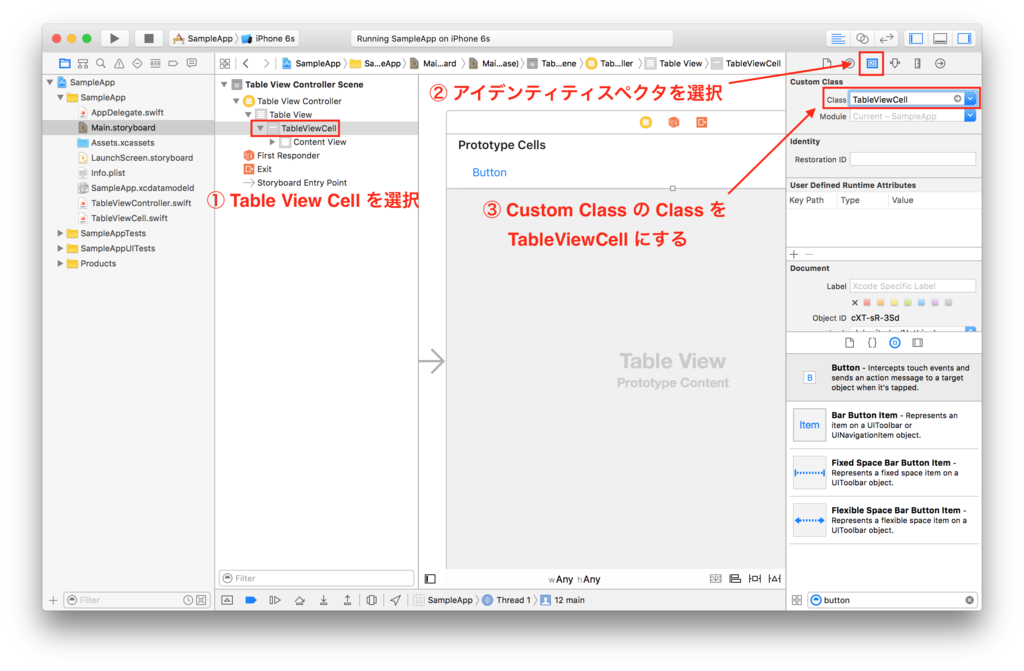Click the Xcode Specific Label field
Viewport: 1024px width, 671px height.
pos(913,286)
